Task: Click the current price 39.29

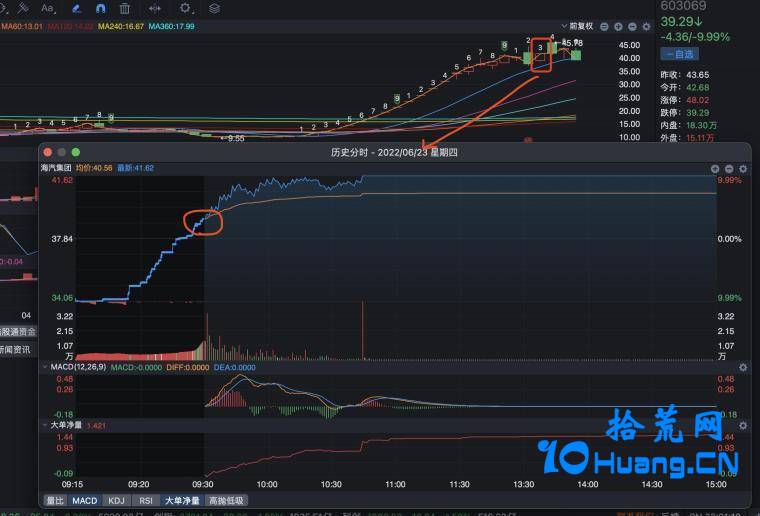Action: (681, 22)
